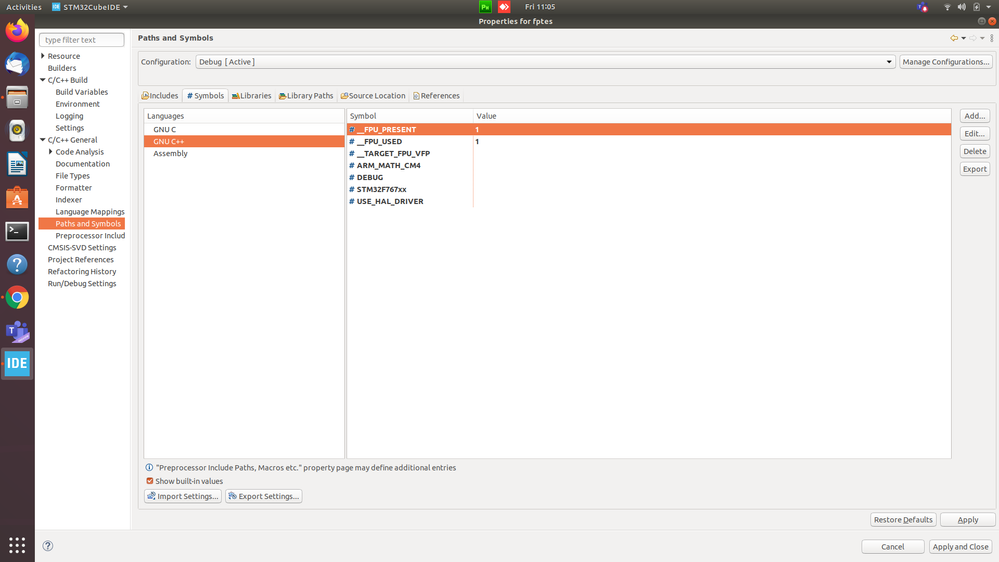Open the volume indicator in top bar
Viewport: 999px width, 562px height.
pos(961,7)
